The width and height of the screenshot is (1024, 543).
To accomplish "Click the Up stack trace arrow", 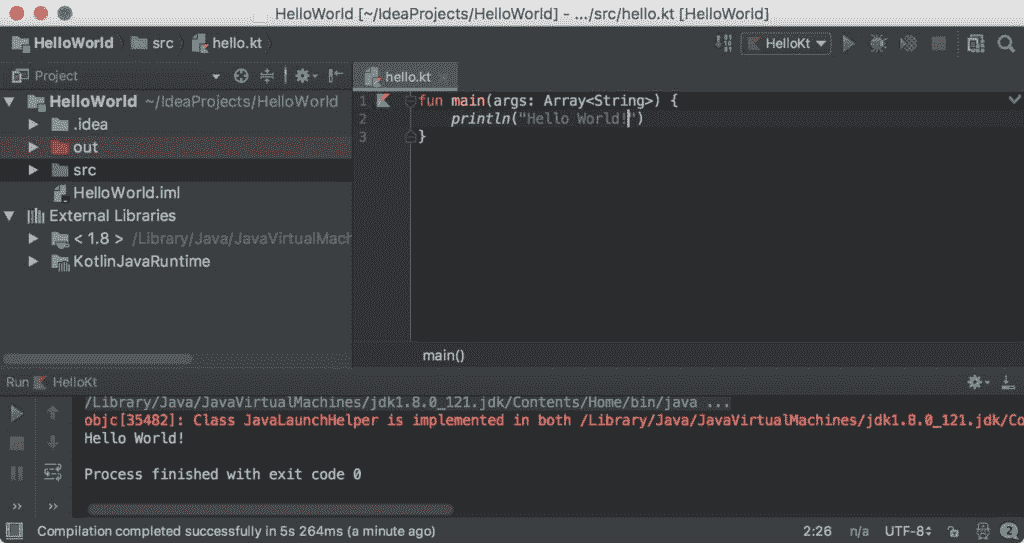I will (53, 413).
